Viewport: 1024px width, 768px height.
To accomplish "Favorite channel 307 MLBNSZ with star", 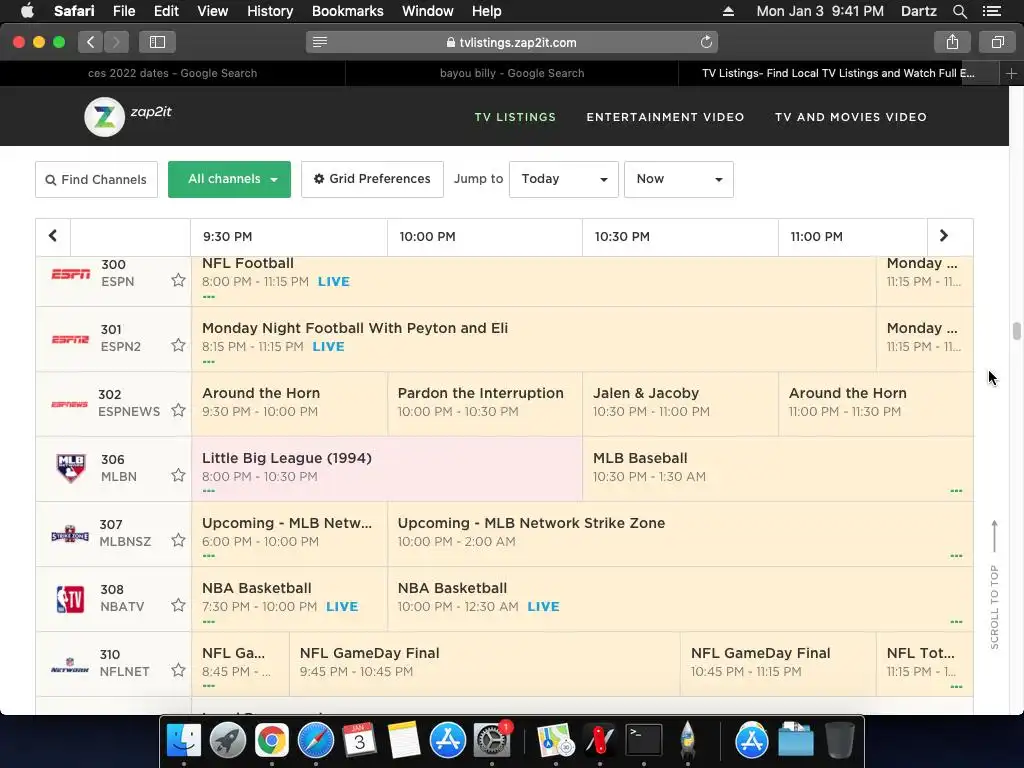I will 178,540.
